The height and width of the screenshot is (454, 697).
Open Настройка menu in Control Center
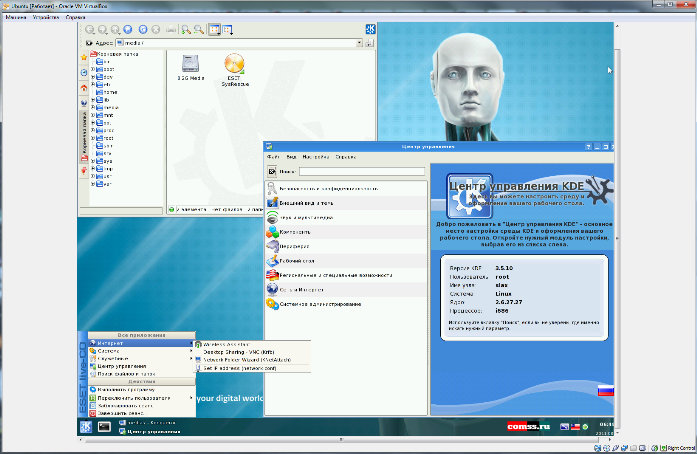pyautogui.click(x=316, y=157)
